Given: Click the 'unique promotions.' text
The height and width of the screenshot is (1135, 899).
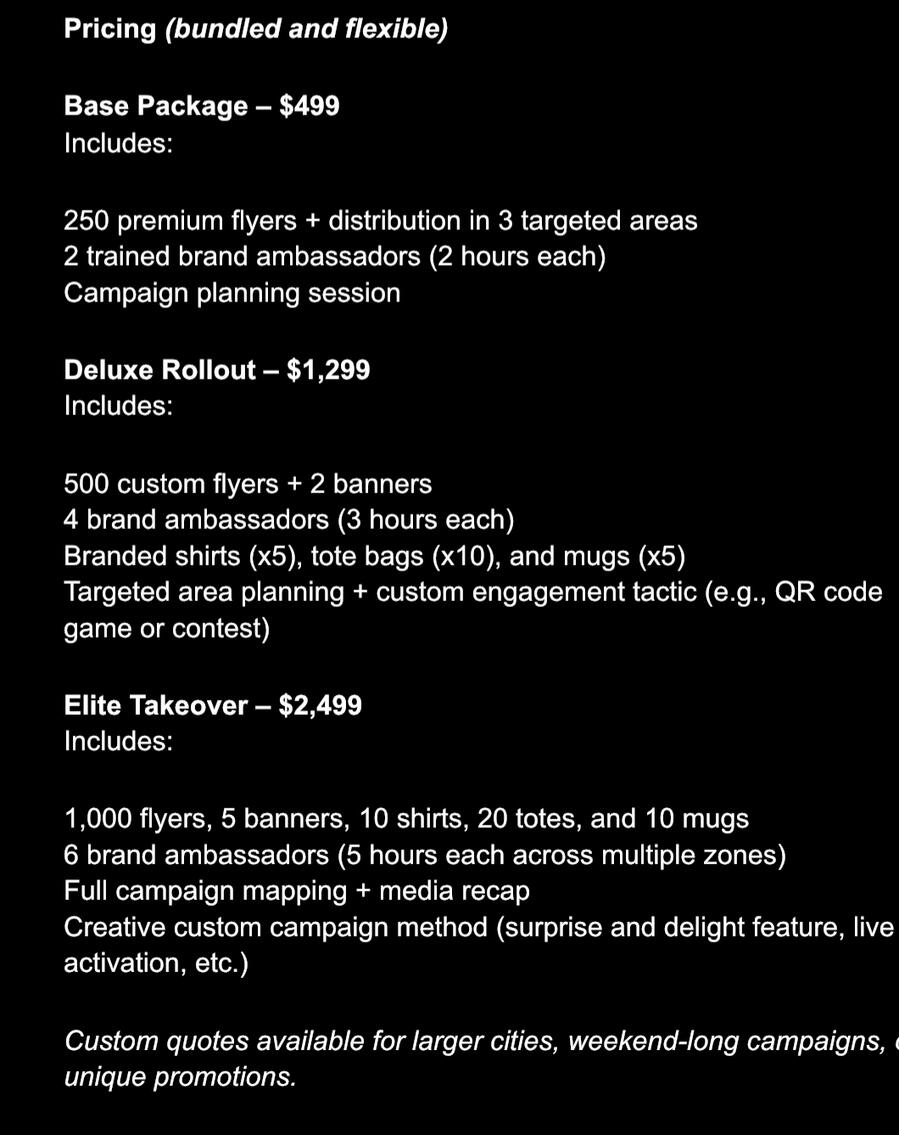Looking at the screenshot, I should [x=180, y=1077].
